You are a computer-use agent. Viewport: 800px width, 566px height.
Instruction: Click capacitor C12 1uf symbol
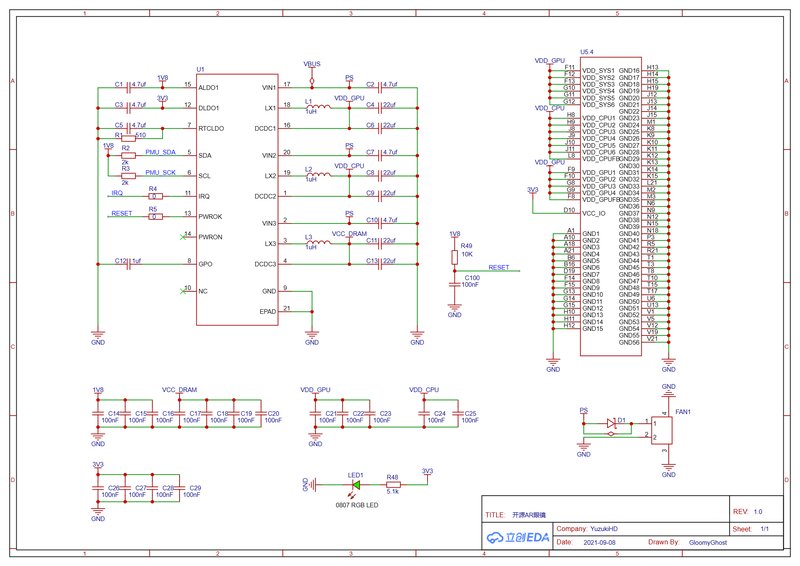[129, 264]
